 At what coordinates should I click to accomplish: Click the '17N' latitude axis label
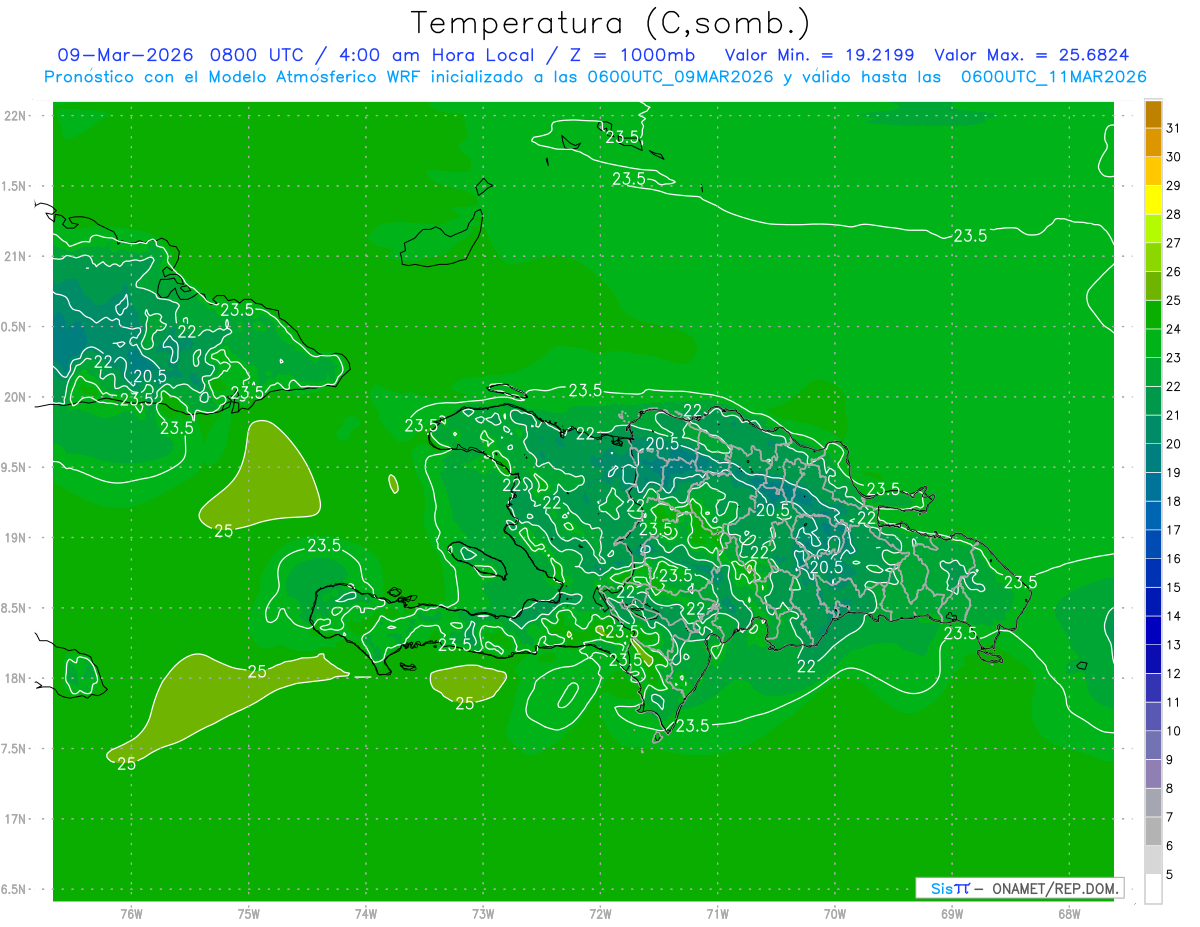coord(15,820)
